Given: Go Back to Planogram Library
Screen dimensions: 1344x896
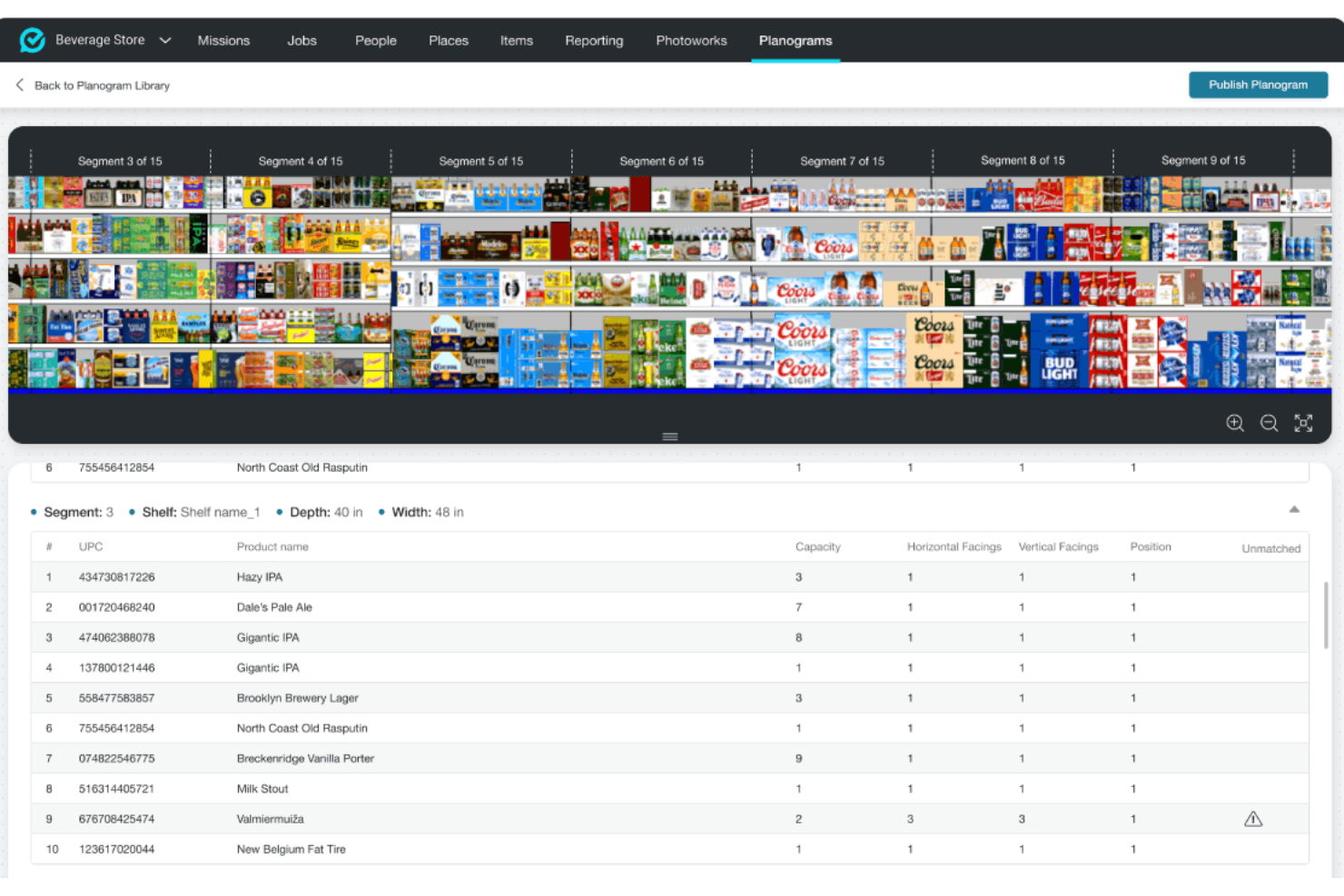Looking at the screenshot, I should tap(102, 85).
